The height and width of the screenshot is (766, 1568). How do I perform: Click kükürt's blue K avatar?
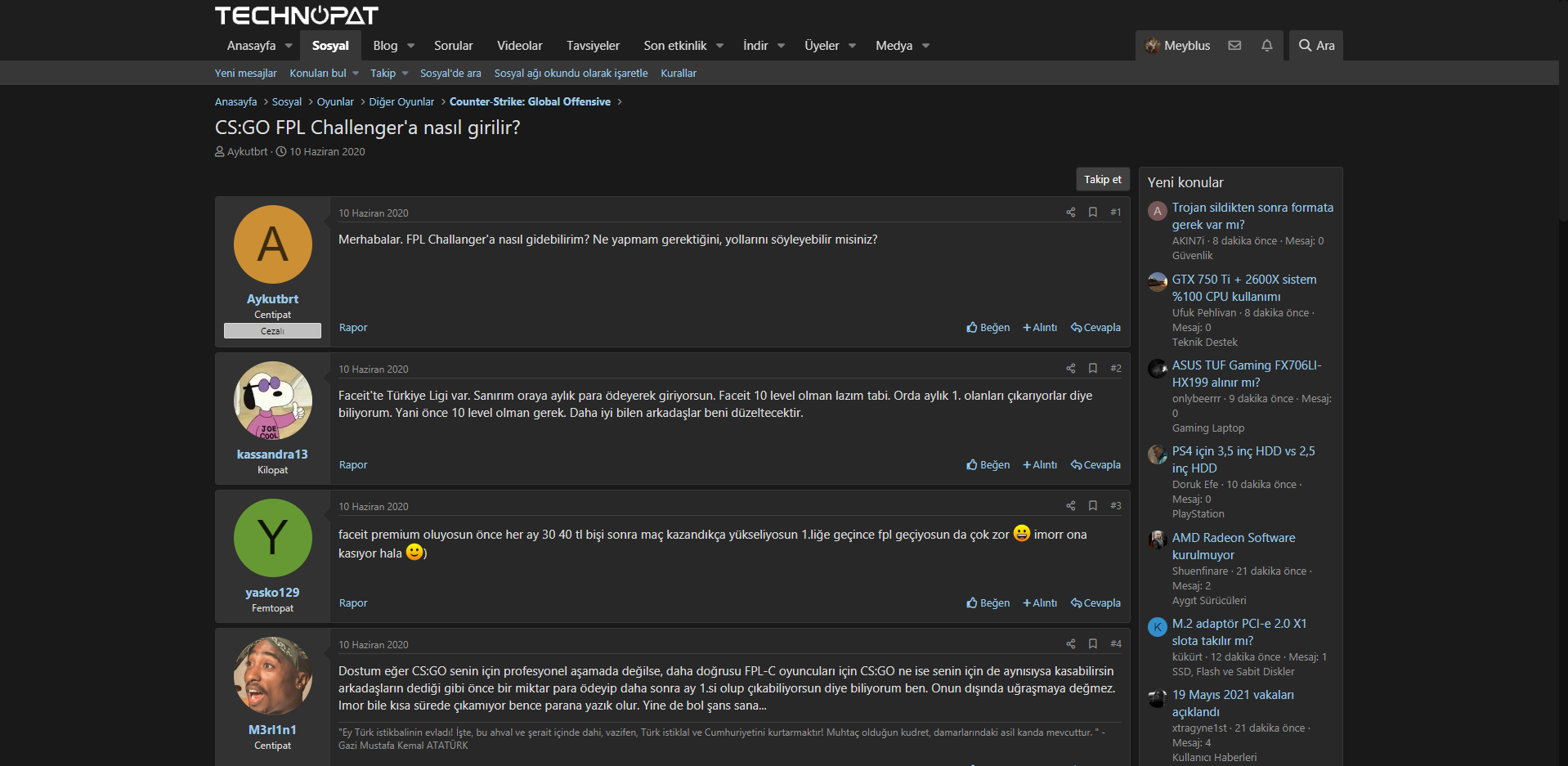coord(1157,627)
